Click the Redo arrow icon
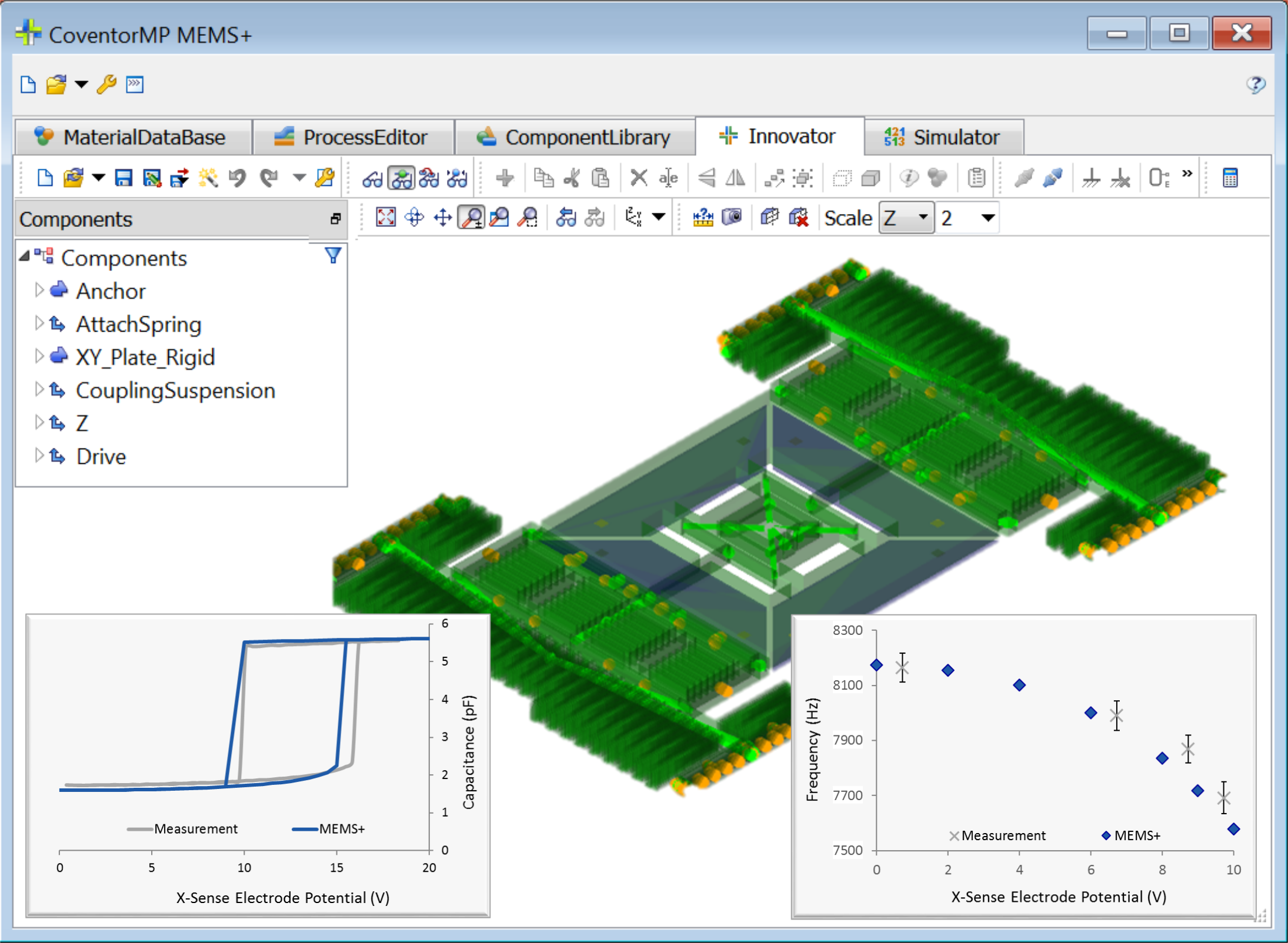The image size is (1288, 943). [x=269, y=178]
